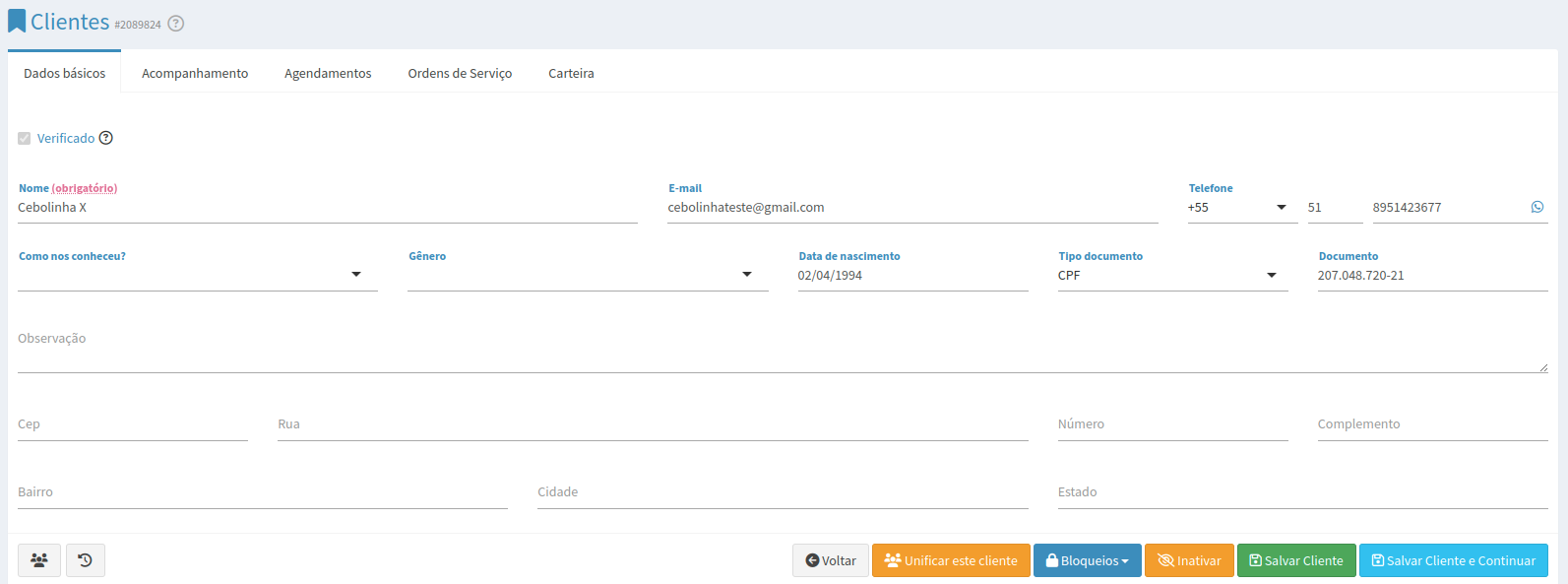
Task: Switch to the Acompanhamento tab
Action: (x=195, y=73)
